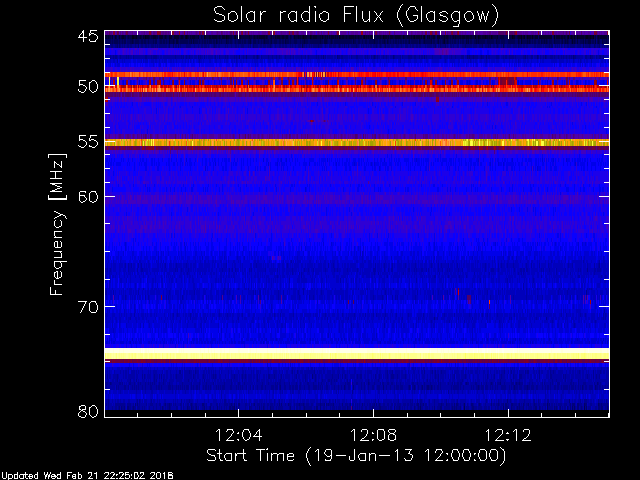Click the 70 MHz axis label
Screen dimensions: 640x480
click(x=88, y=307)
